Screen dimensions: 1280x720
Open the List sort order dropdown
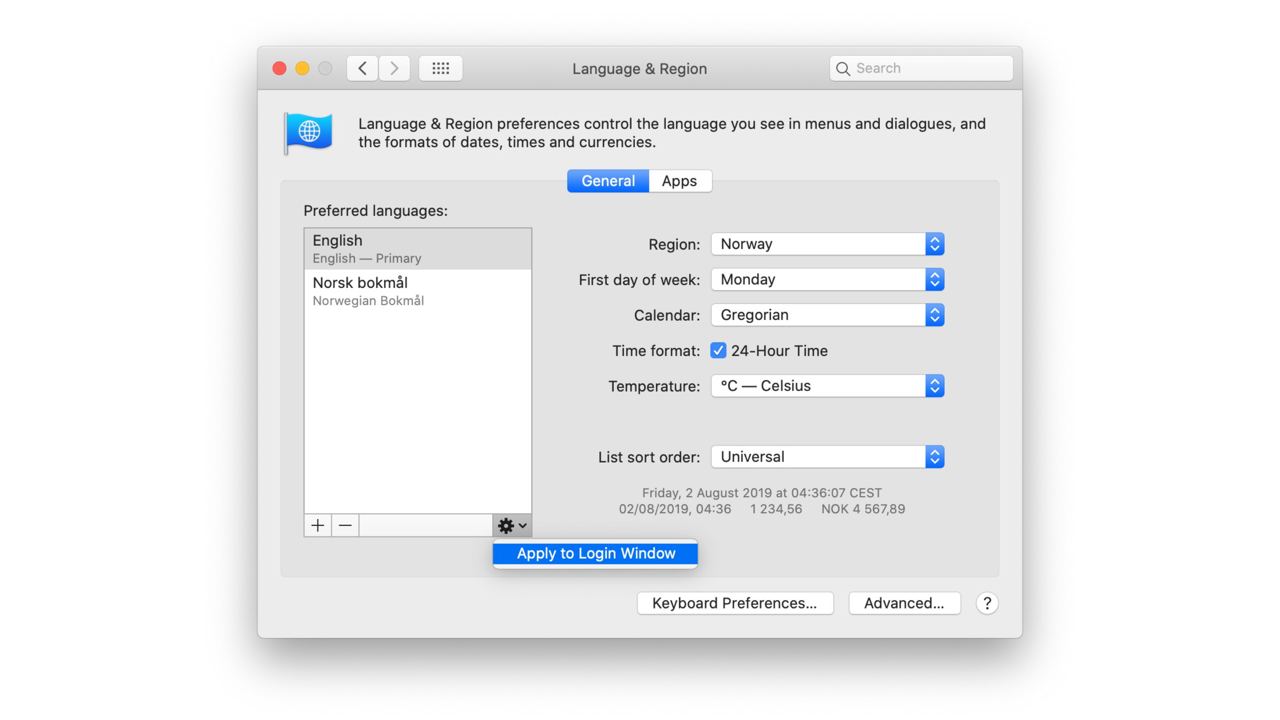[x=827, y=457]
